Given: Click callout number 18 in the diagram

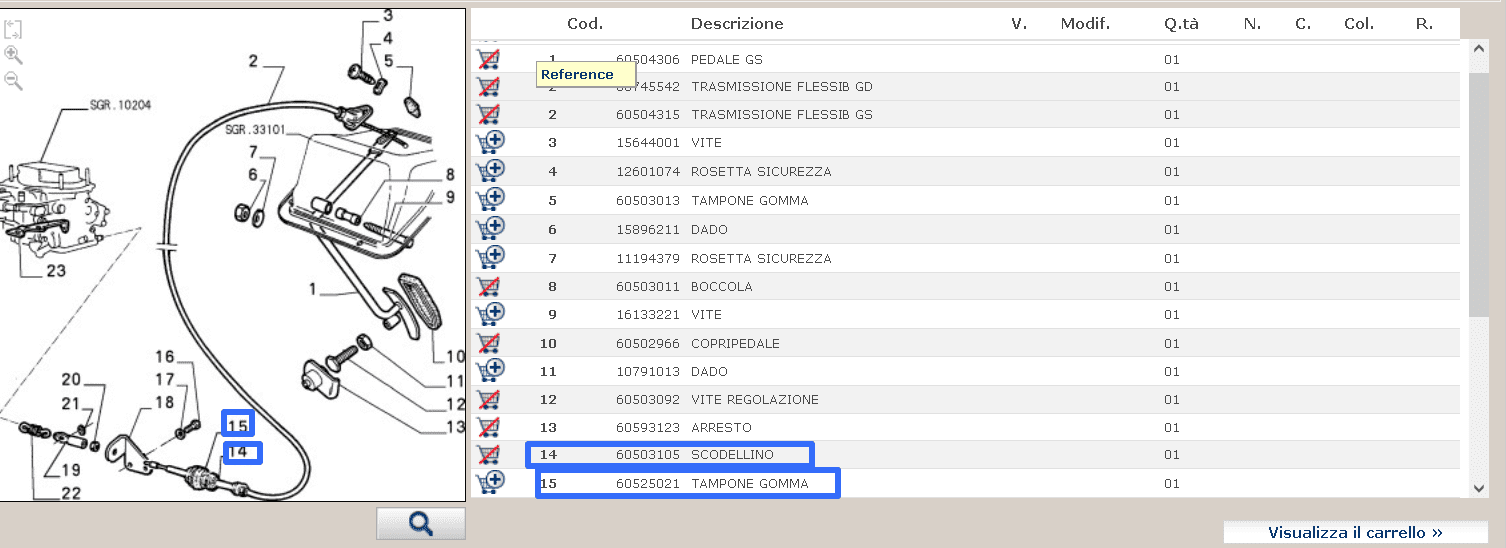Looking at the screenshot, I should (x=163, y=403).
